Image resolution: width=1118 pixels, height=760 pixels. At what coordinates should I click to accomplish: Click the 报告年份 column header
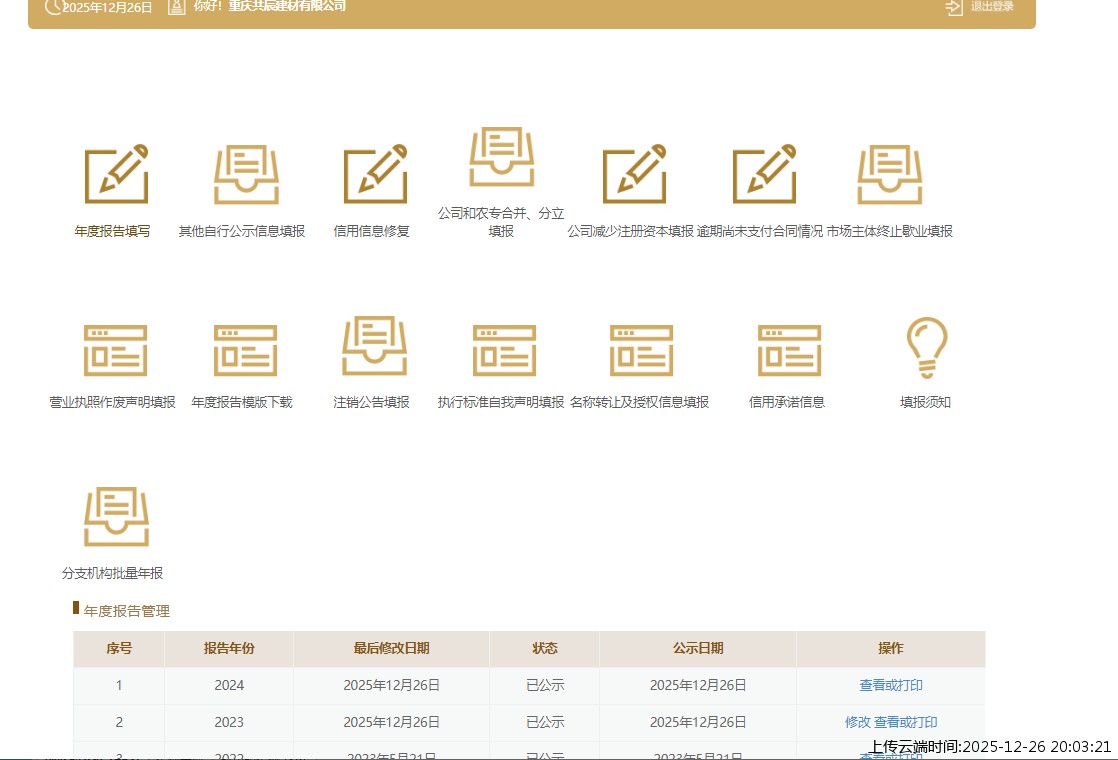[229, 648]
